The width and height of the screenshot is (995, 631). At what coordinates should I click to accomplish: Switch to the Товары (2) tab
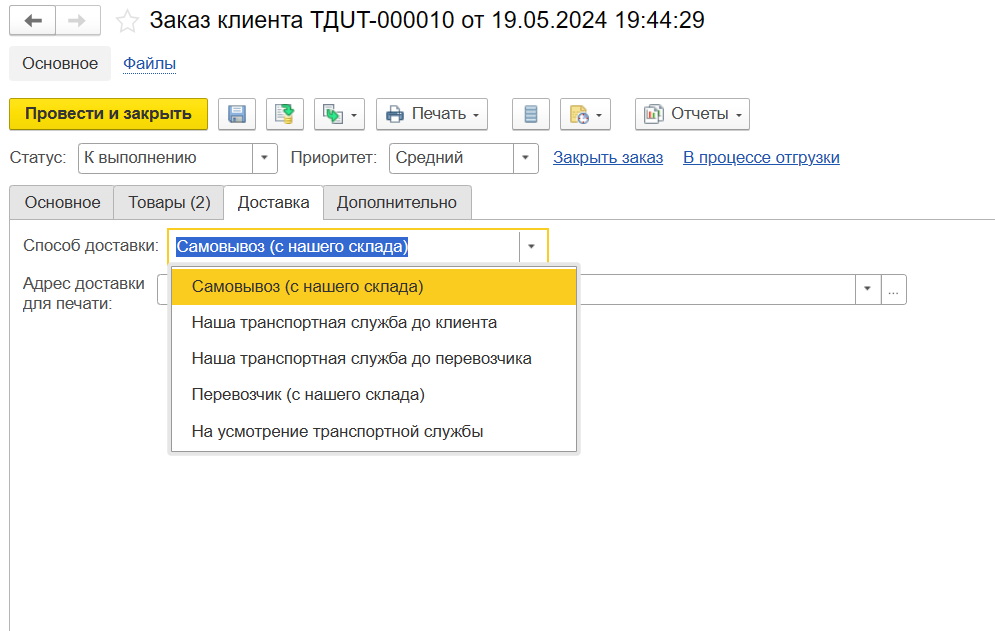click(x=169, y=202)
